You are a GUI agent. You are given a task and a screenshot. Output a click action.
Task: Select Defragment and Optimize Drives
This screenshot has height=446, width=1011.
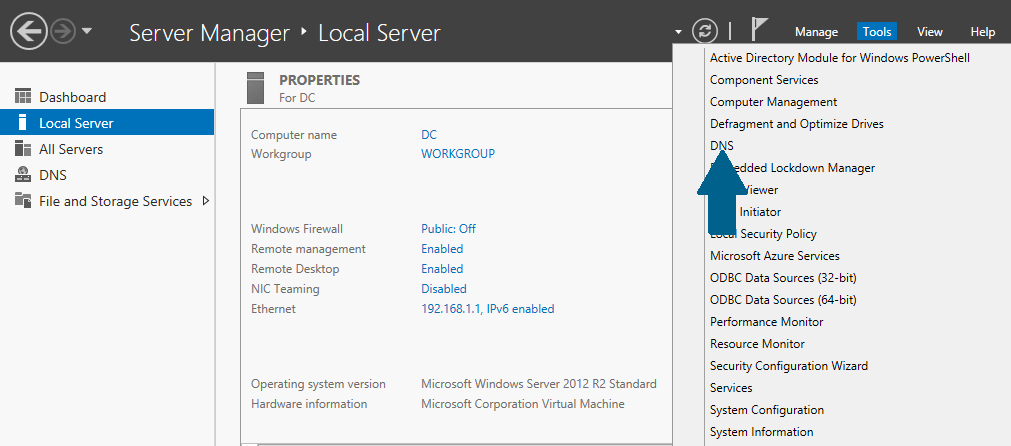tap(796, 124)
